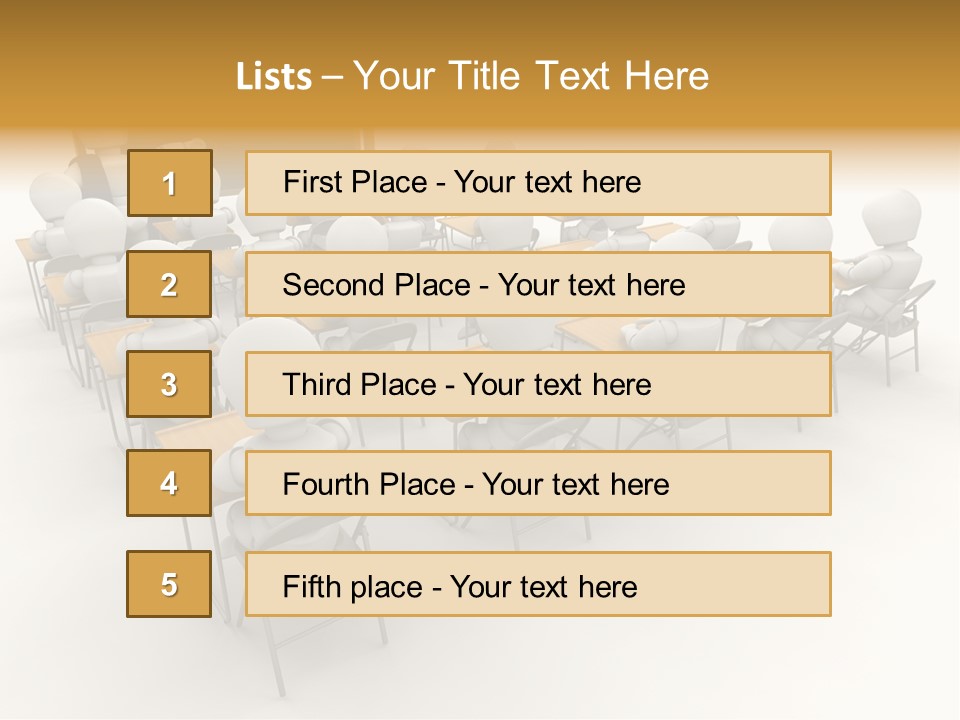Select the "Your Title Text Here" title text

click(x=531, y=76)
